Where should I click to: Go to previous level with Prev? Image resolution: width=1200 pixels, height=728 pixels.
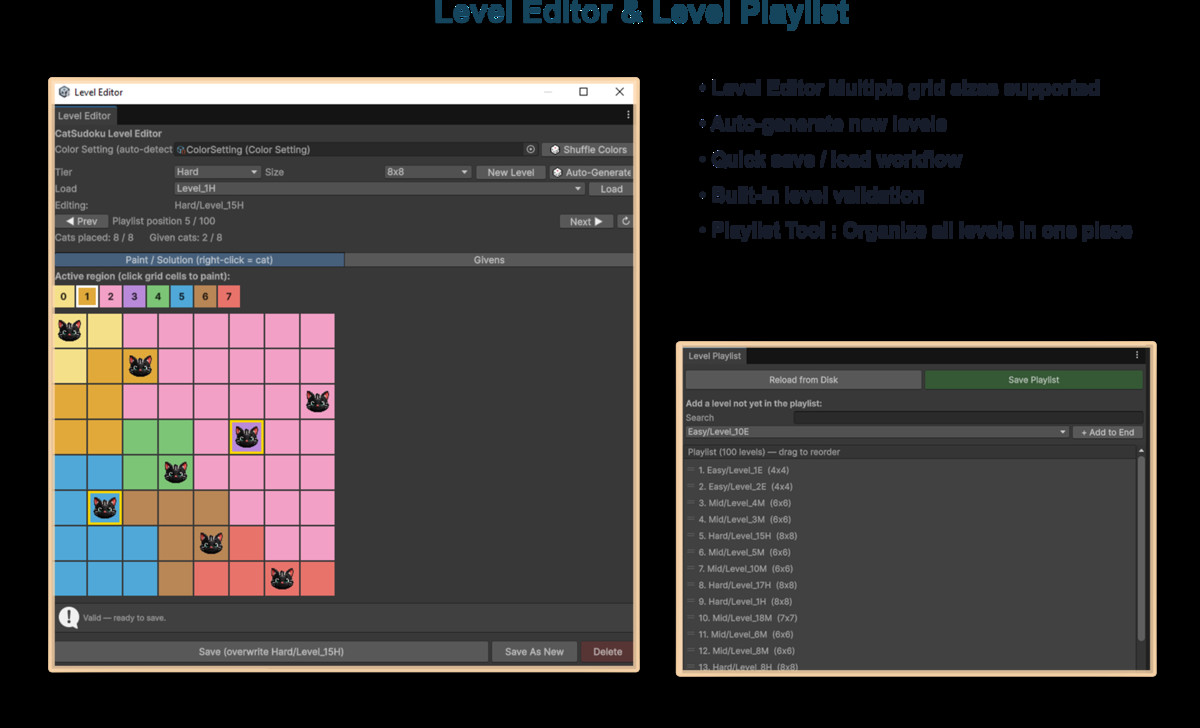(82, 221)
